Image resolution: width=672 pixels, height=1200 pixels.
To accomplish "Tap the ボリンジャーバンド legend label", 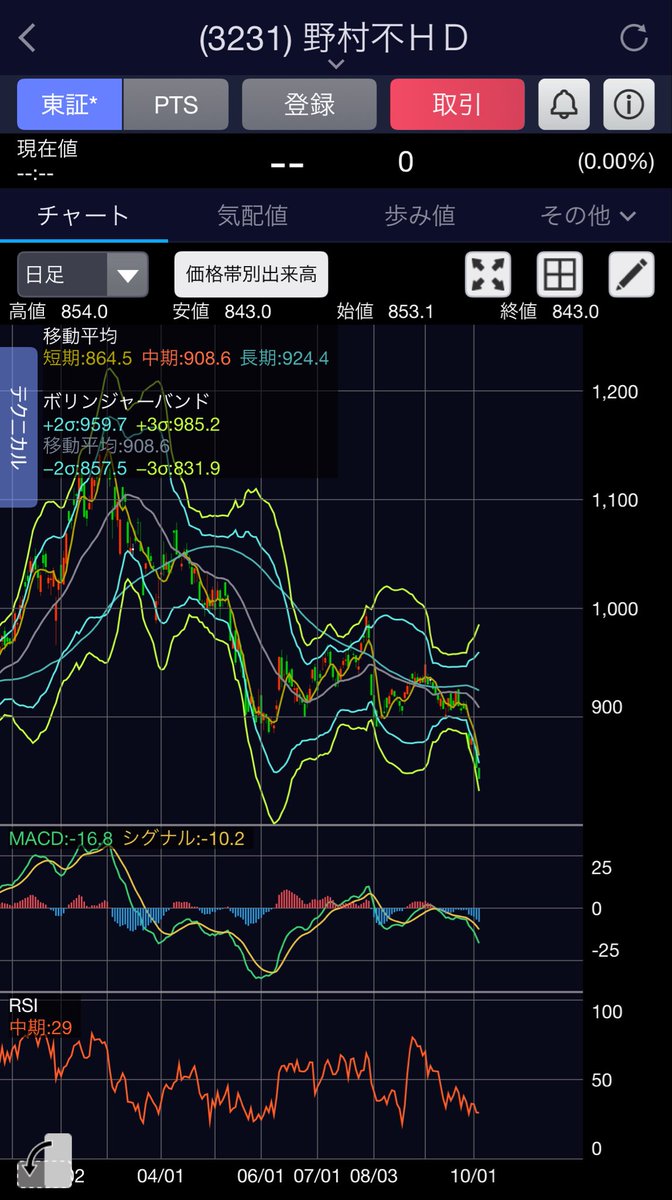I will point(126,401).
